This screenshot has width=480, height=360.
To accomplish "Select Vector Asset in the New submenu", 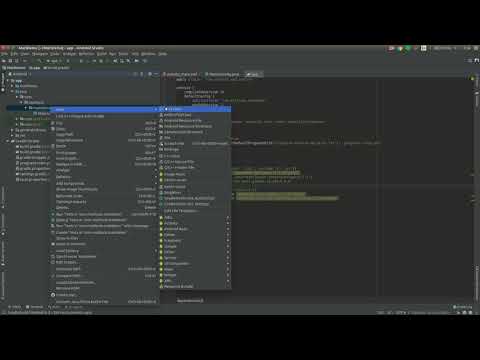I will [195, 180].
